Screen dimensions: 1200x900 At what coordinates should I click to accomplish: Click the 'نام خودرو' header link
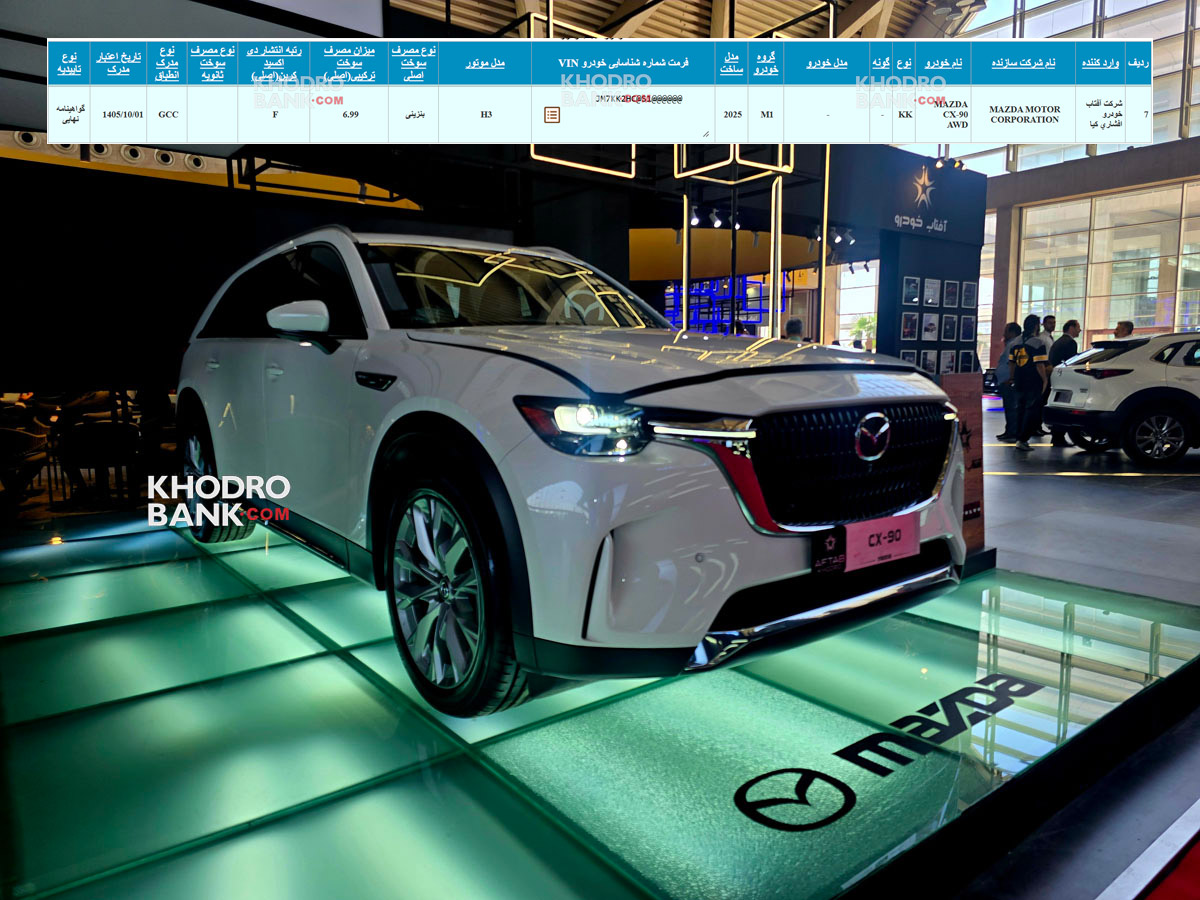pyautogui.click(x=943, y=63)
